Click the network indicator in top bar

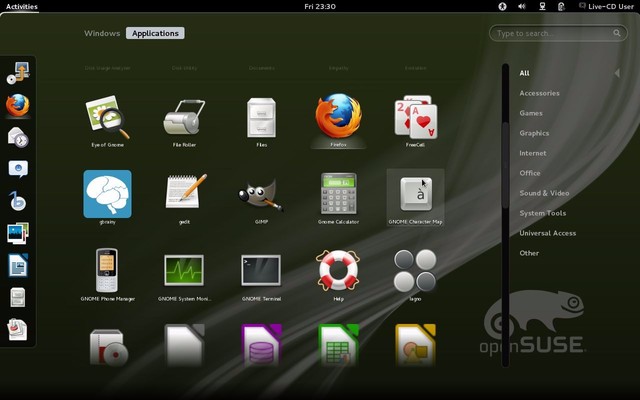click(x=542, y=7)
